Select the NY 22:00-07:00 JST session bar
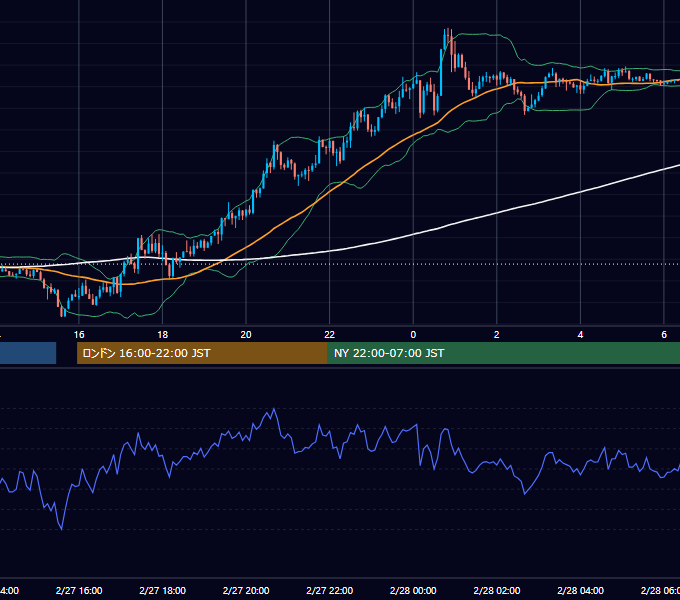This screenshot has width=680, height=600. click(x=503, y=353)
